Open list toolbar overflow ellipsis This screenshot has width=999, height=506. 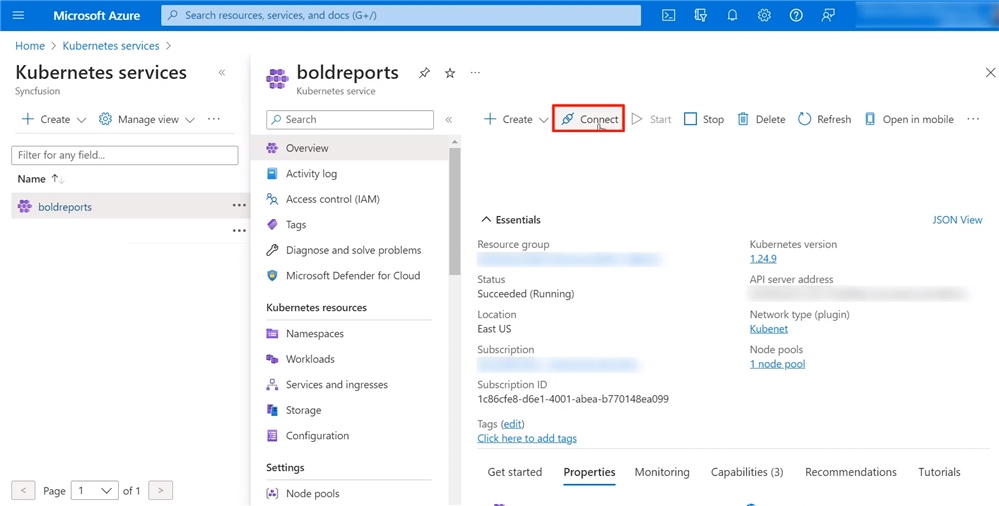click(x=214, y=119)
